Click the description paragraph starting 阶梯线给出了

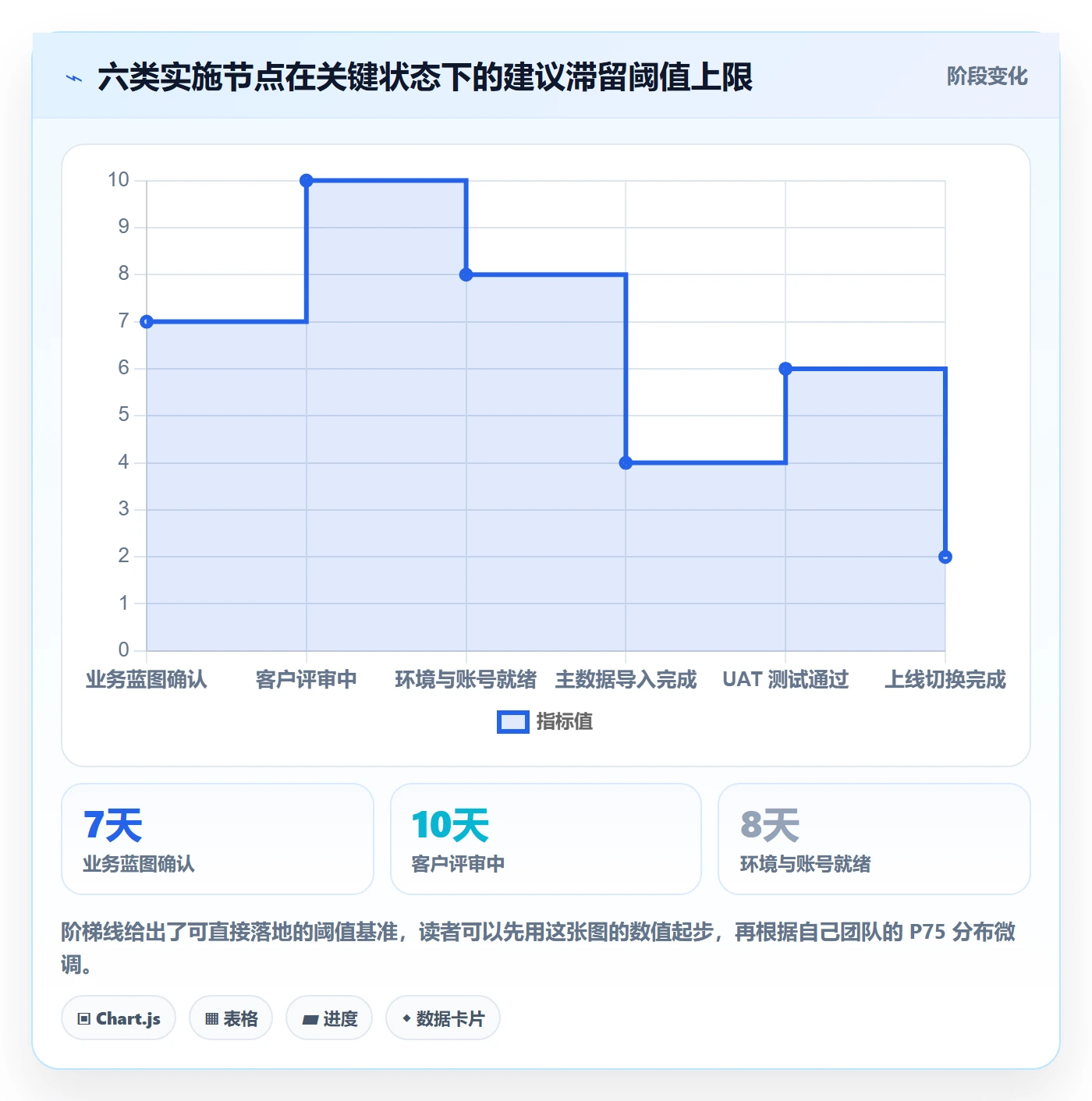click(538, 947)
